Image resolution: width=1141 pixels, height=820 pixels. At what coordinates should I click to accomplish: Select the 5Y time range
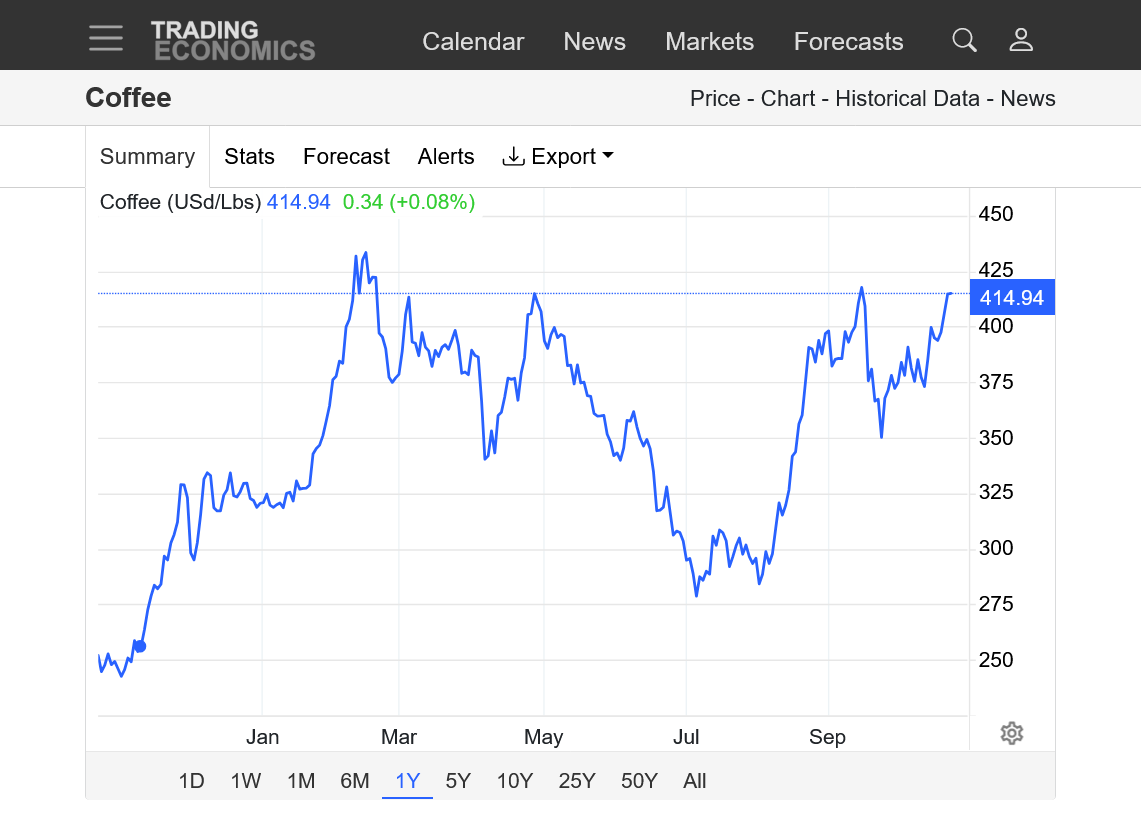pyautogui.click(x=458, y=781)
